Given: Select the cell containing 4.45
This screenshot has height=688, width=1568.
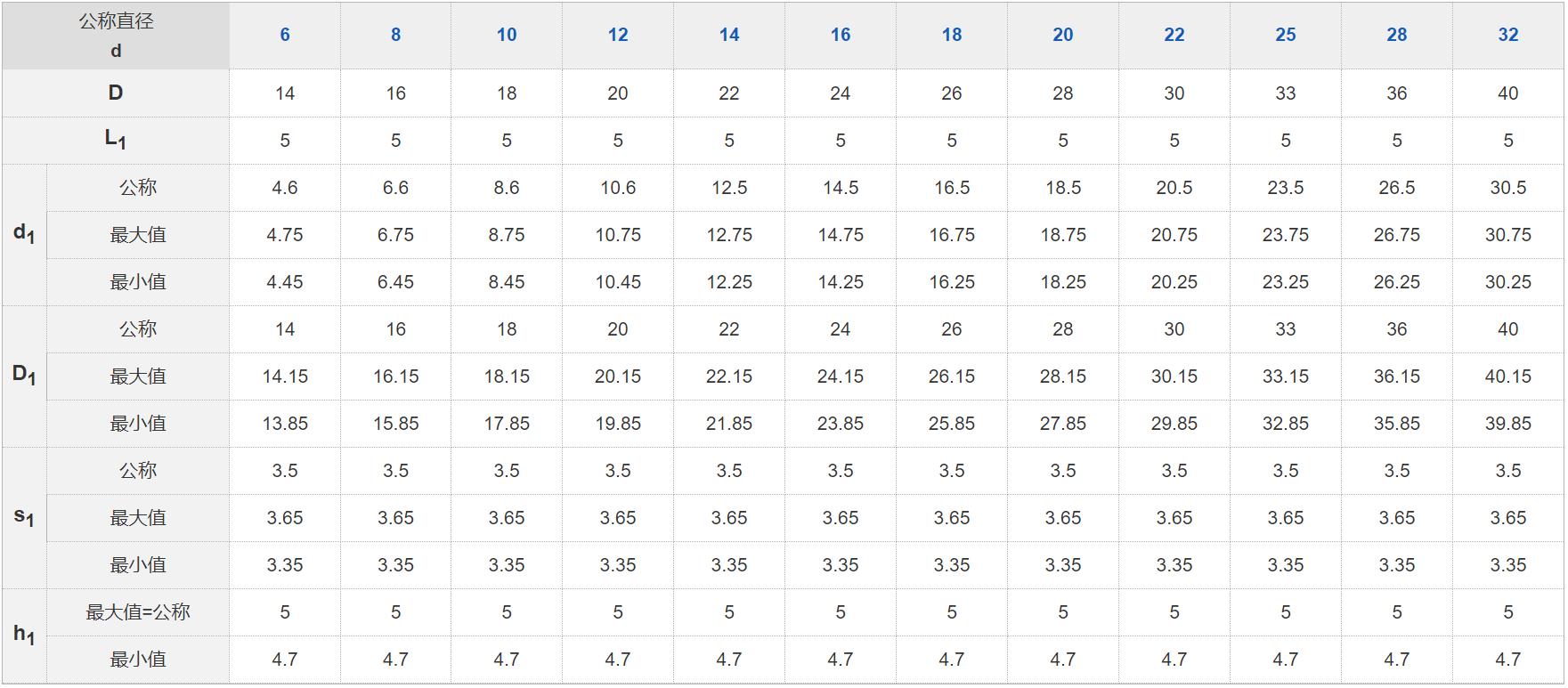Looking at the screenshot, I should click(x=285, y=282).
